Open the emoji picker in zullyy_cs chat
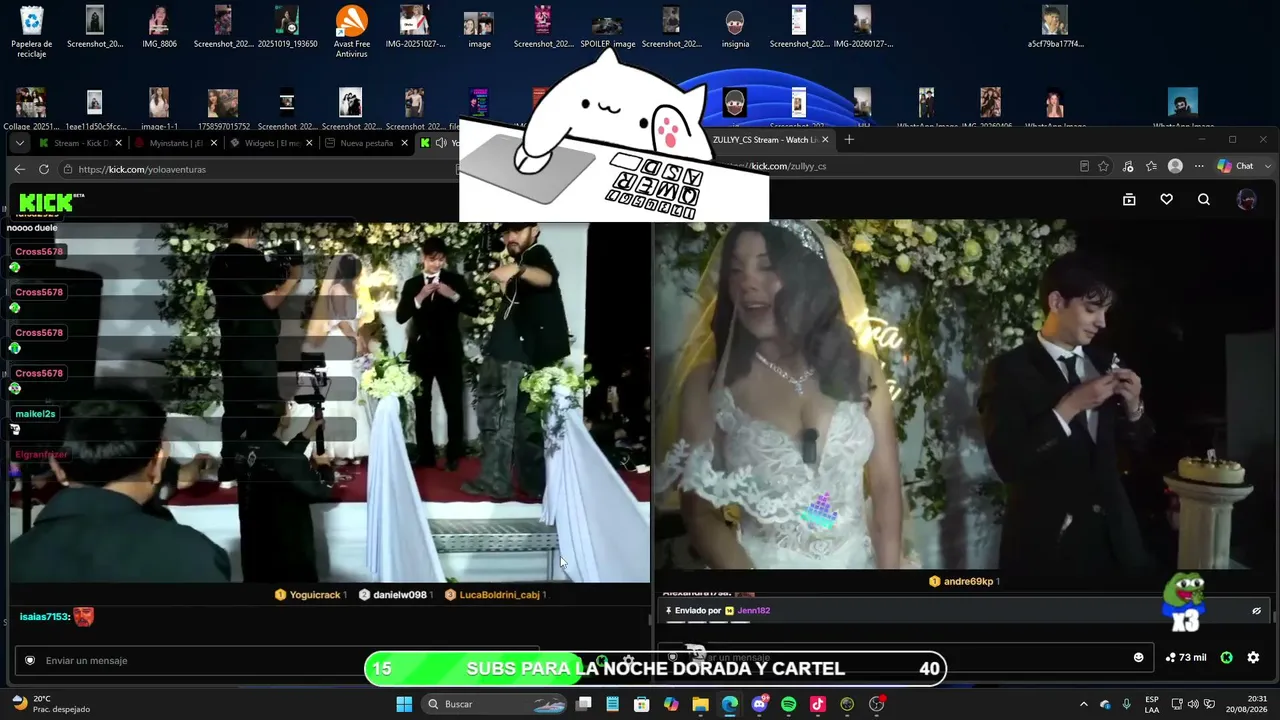 [1138, 657]
